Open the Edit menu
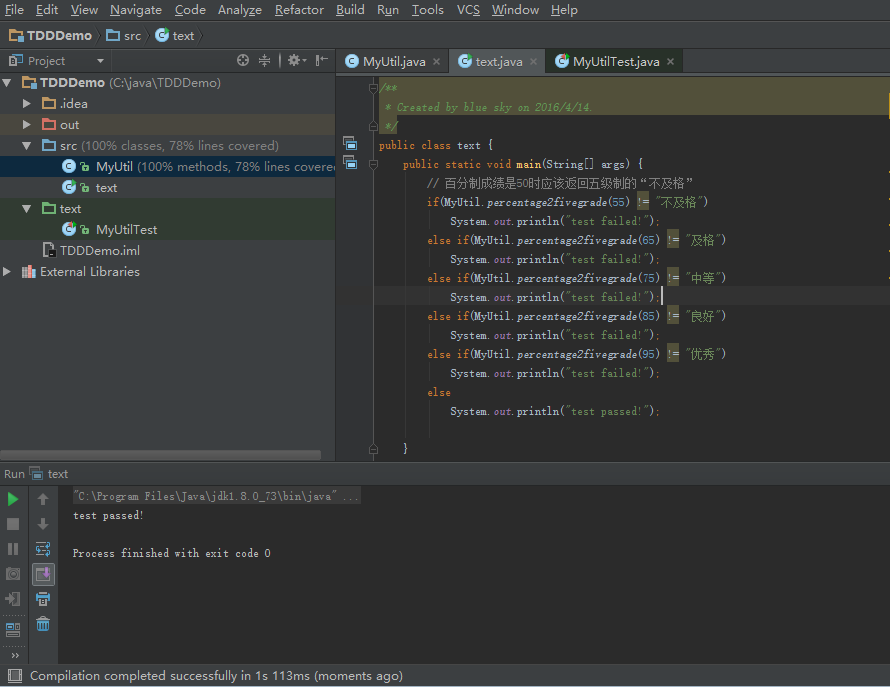 47,10
